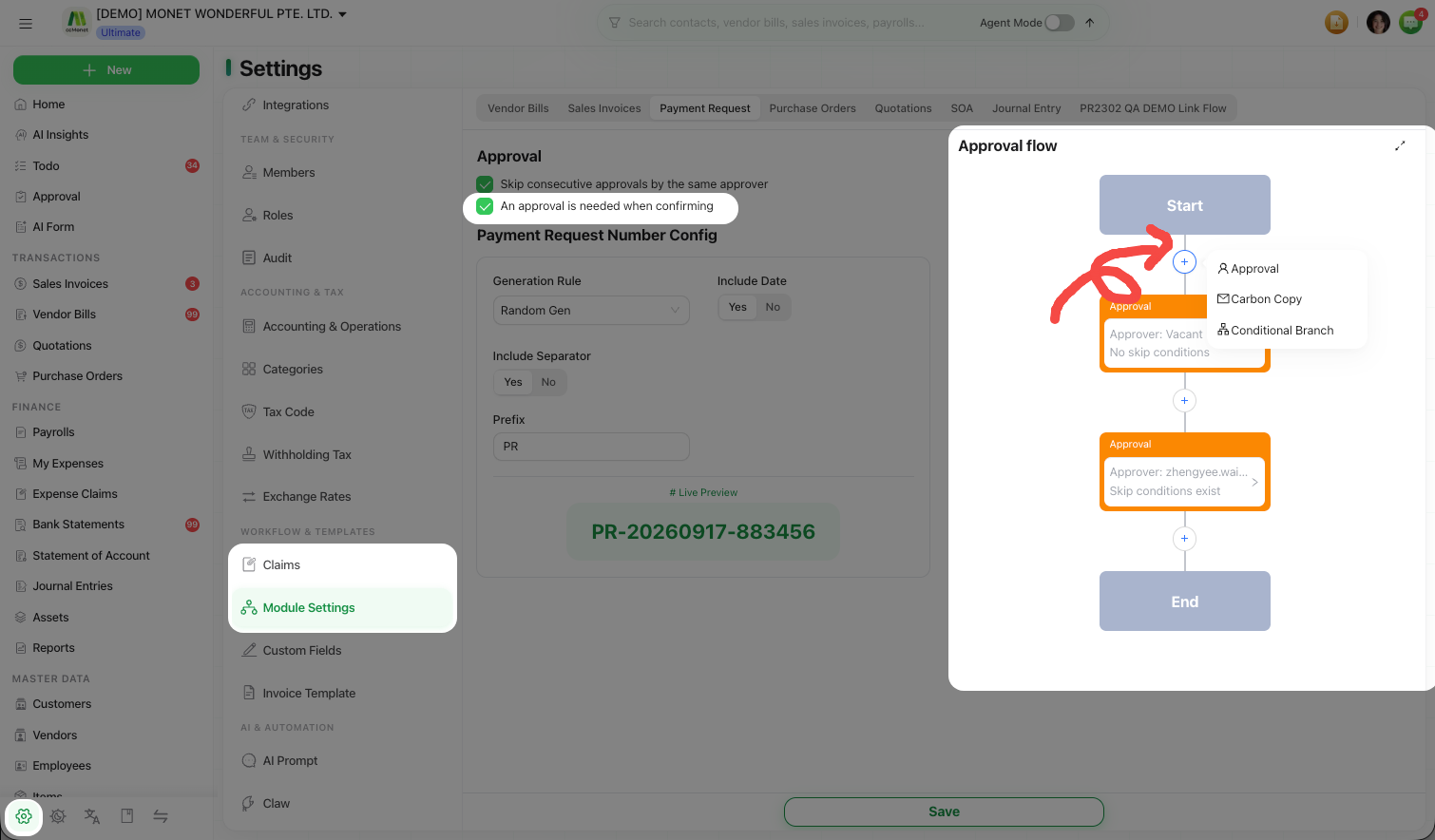This screenshot has height=840, width=1435.
Task: Open the Generation Rule dropdown
Action: click(591, 311)
